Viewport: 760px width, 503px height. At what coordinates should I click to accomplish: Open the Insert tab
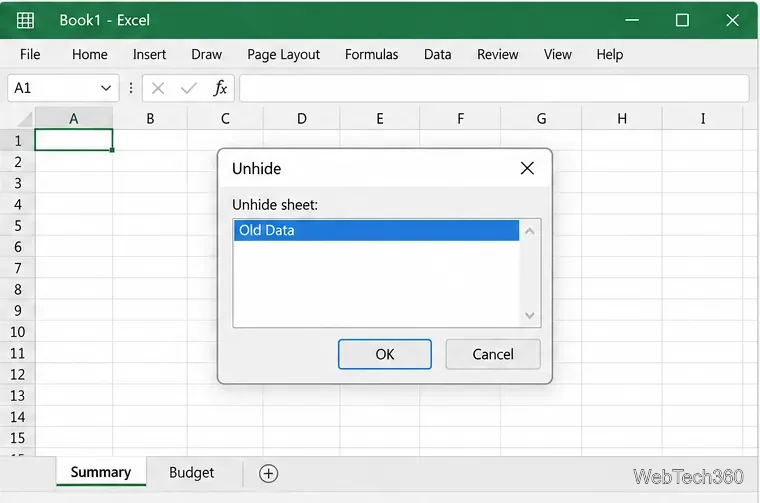click(x=149, y=54)
